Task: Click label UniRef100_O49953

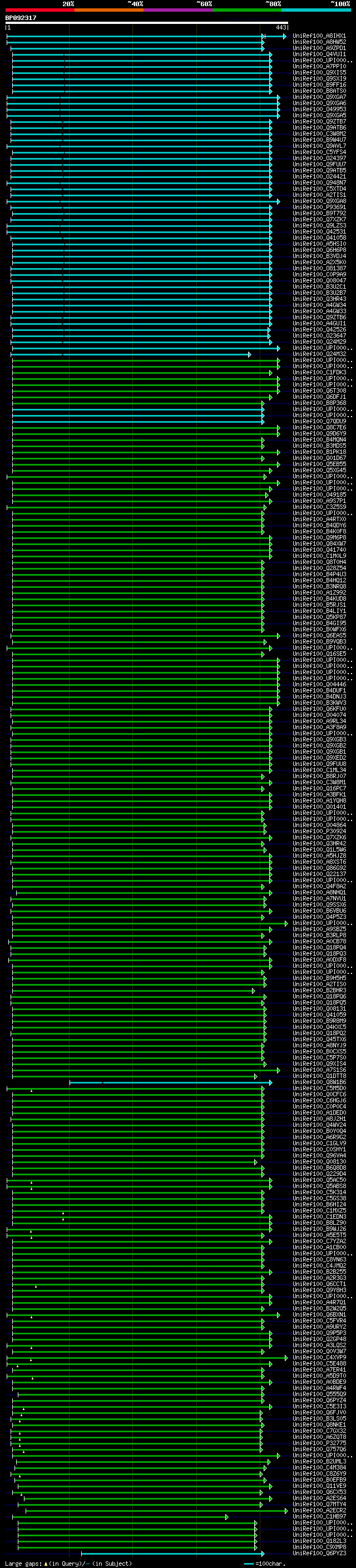Action: (319, 110)
